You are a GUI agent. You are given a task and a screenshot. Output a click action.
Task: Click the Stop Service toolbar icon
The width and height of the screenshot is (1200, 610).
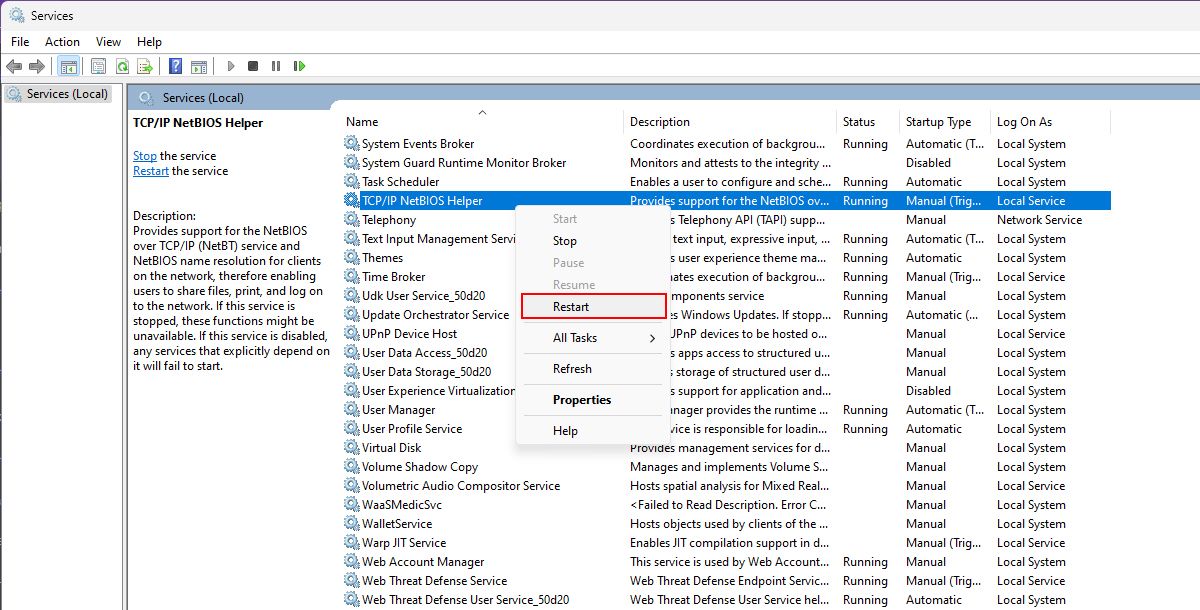(252, 66)
